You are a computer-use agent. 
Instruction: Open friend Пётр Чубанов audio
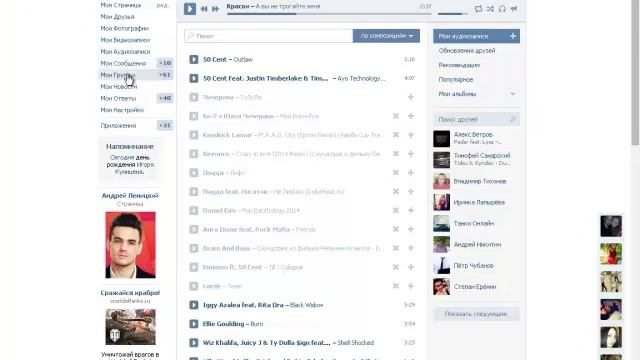473,266
